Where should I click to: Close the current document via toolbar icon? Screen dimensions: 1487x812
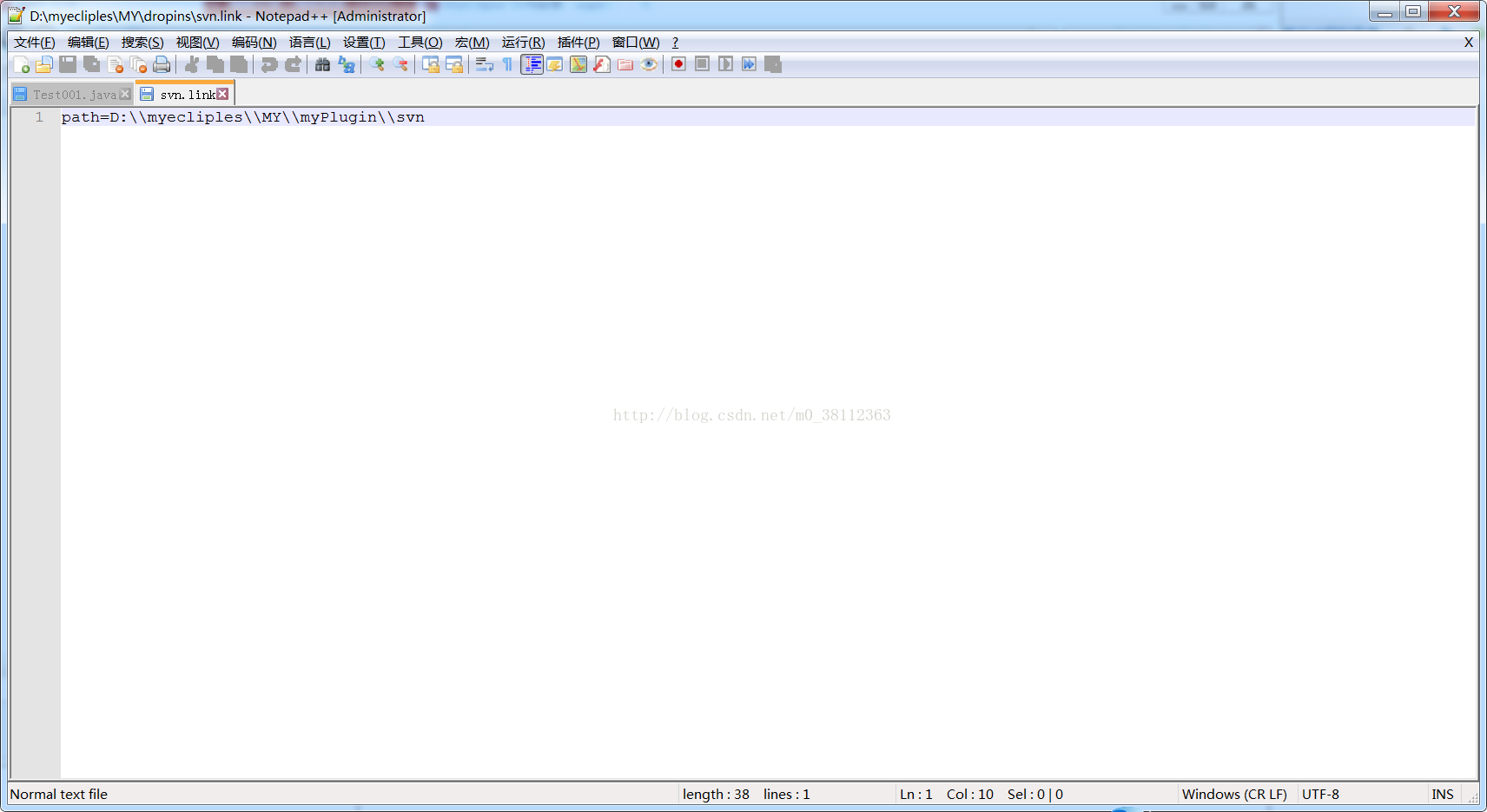pyautogui.click(x=115, y=64)
